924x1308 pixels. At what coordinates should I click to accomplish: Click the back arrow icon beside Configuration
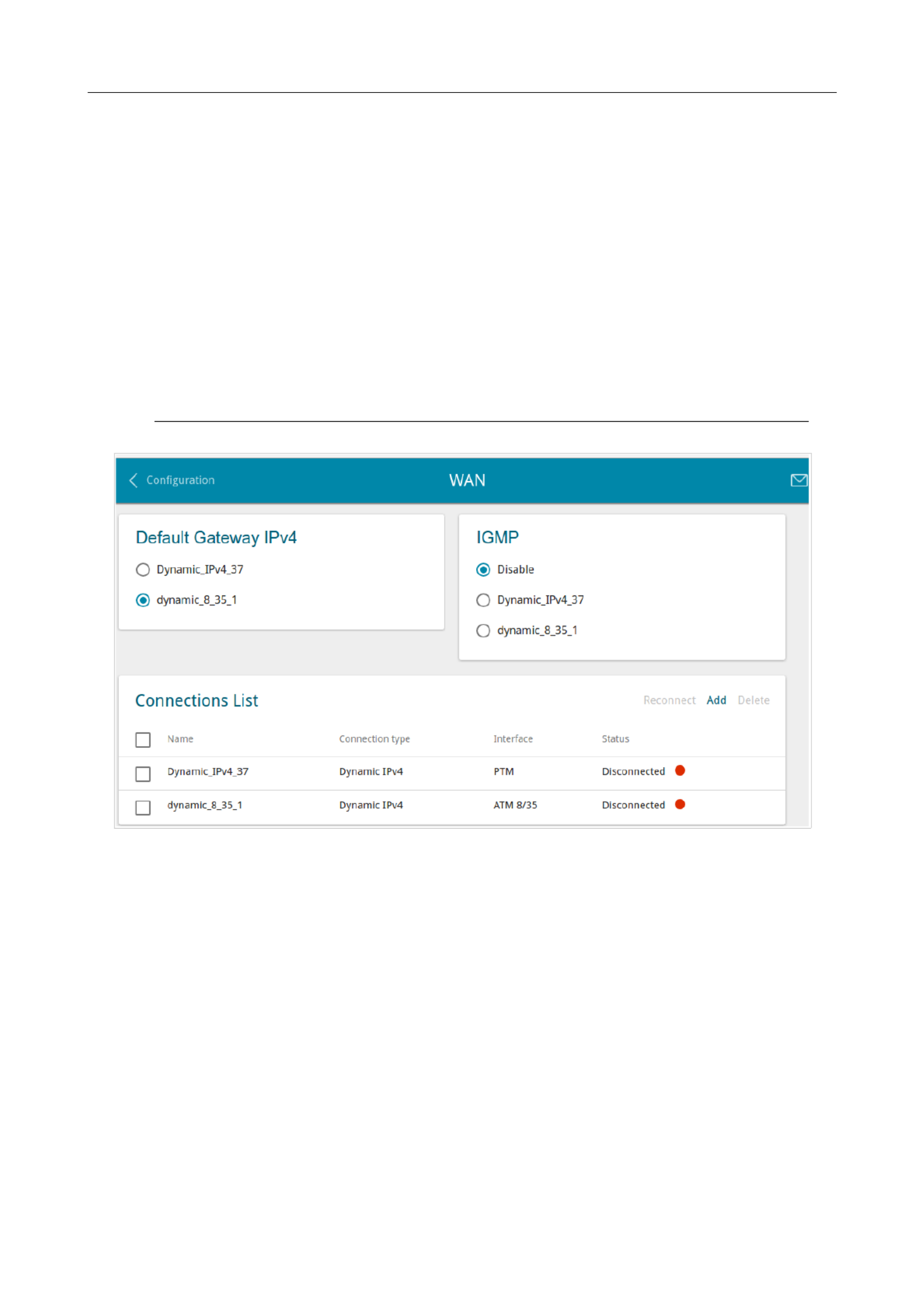coord(133,480)
